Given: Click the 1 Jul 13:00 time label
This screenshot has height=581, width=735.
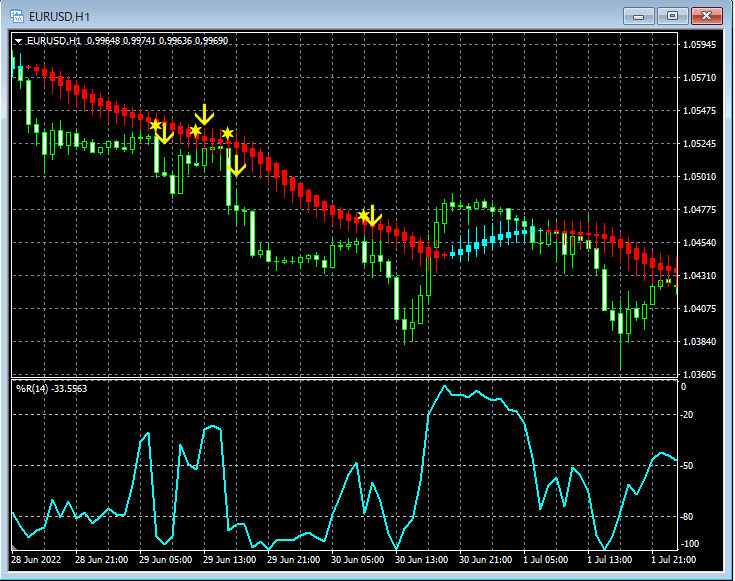Looking at the screenshot, I should tap(610, 559).
